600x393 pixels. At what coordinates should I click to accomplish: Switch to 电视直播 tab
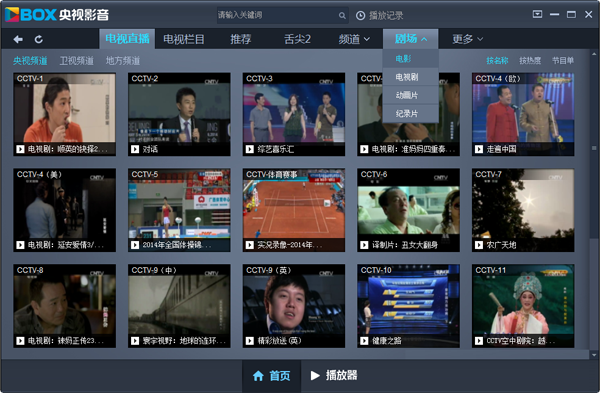[127, 39]
